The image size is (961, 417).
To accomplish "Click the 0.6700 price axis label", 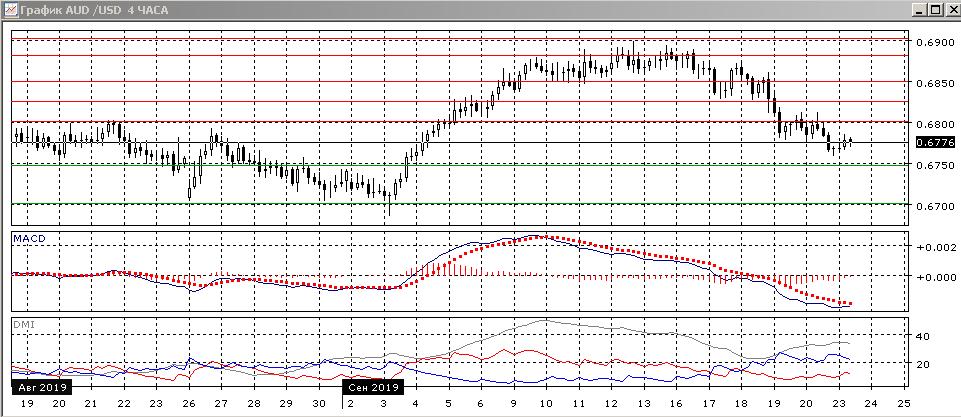I will coord(935,206).
